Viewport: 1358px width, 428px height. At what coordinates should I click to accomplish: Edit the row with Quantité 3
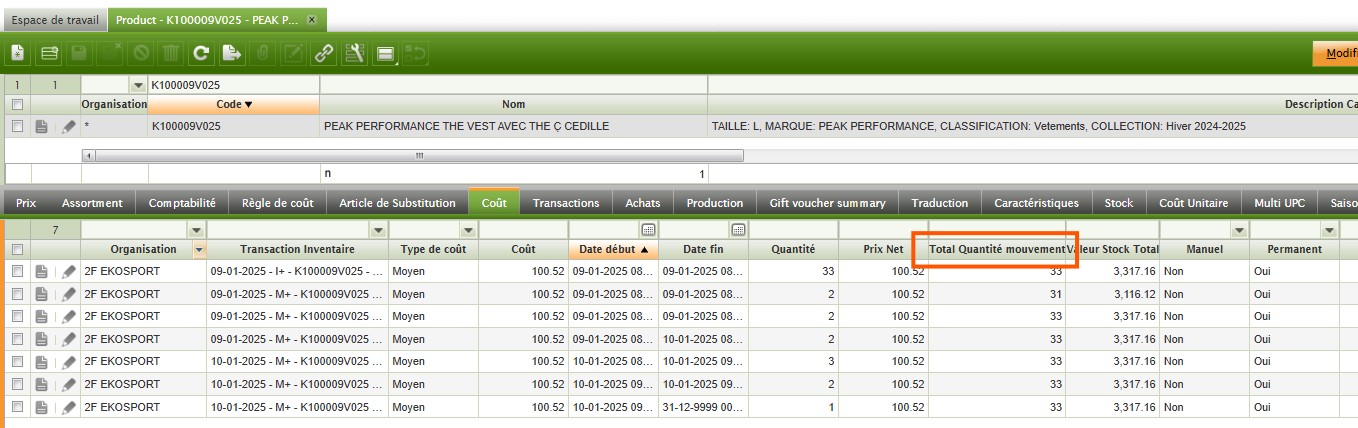(68, 362)
